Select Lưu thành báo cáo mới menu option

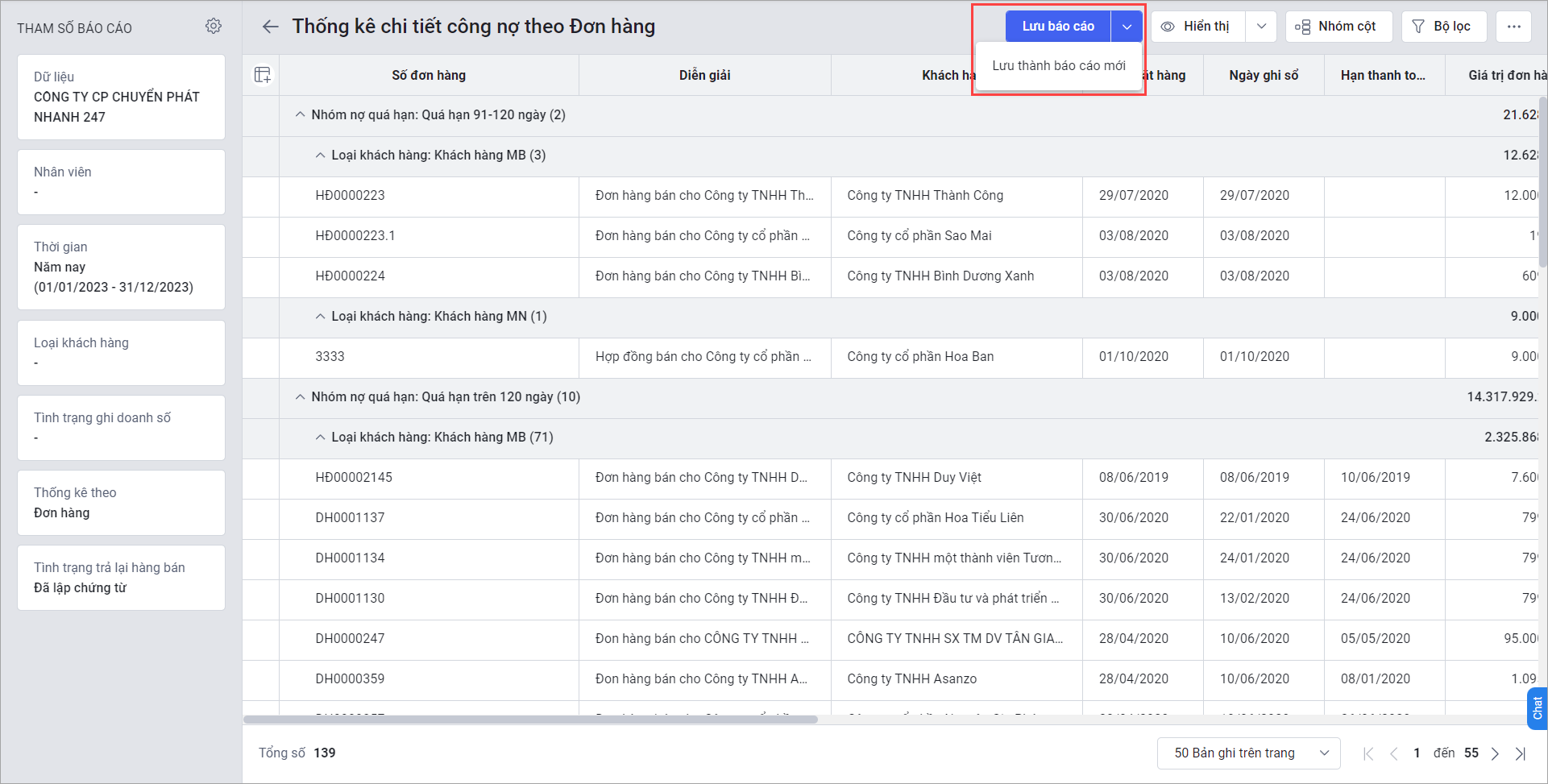[x=1058, y=65]
